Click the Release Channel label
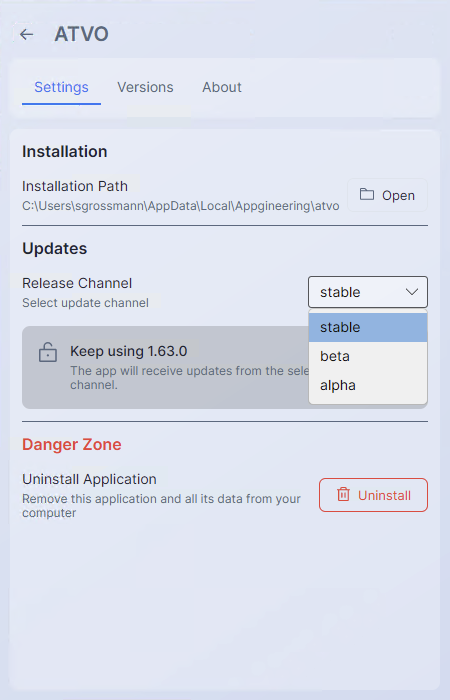This screenshot has width=450, height=700. 77,283
